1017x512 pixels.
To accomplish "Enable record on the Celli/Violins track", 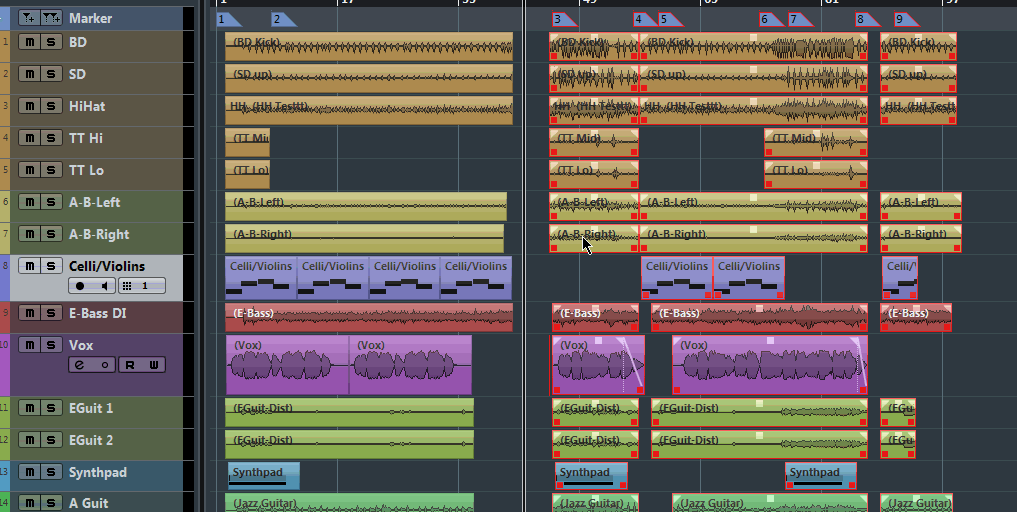I will click(x=80, y=286).
